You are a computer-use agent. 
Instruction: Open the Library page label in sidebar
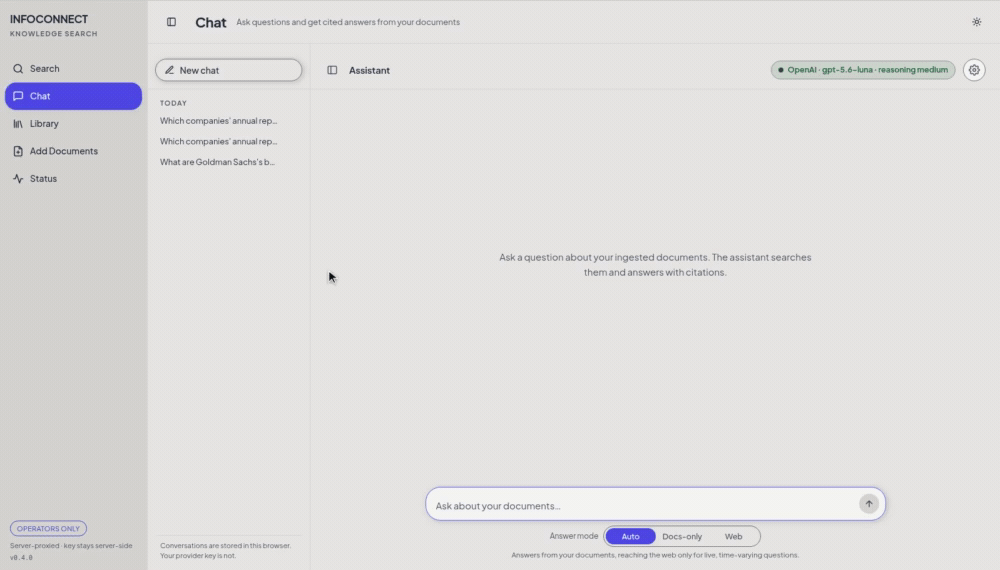click(44, 124)
